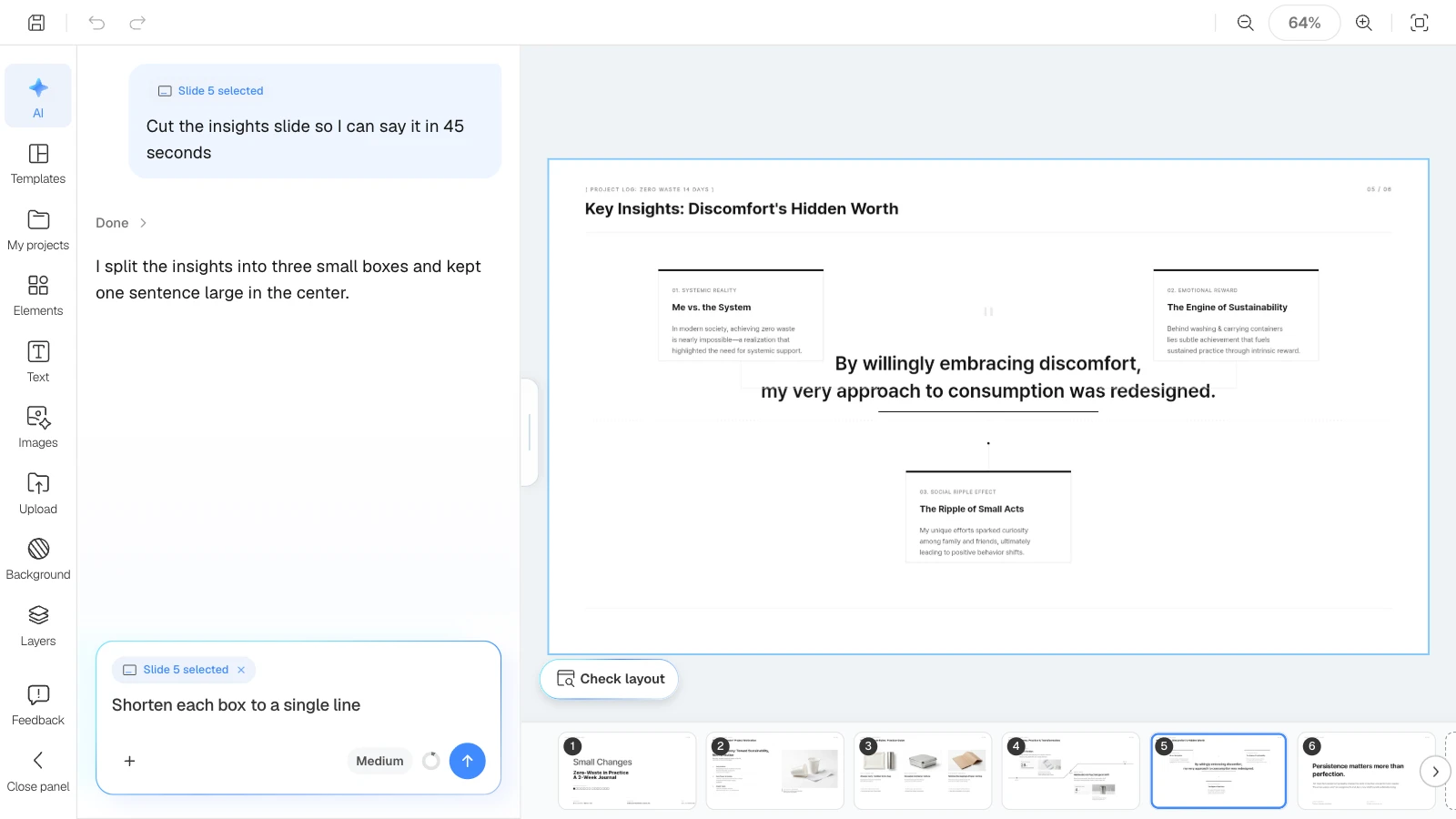Collapse panel using the divider handle
This screenshot has width=1456, height=819.
(530, 432)
